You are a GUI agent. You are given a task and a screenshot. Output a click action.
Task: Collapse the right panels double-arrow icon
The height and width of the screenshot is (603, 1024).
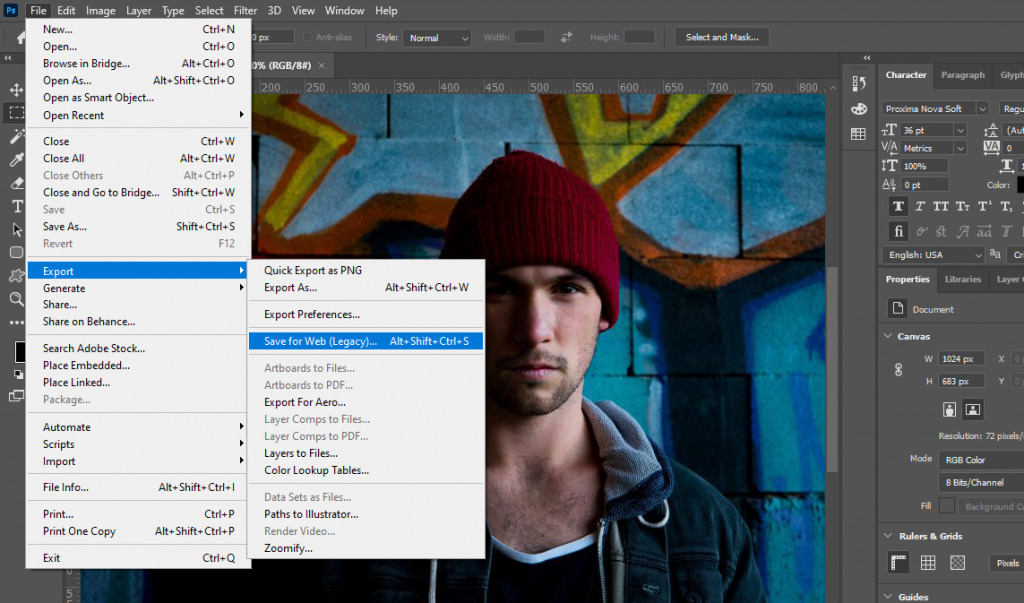867,57
